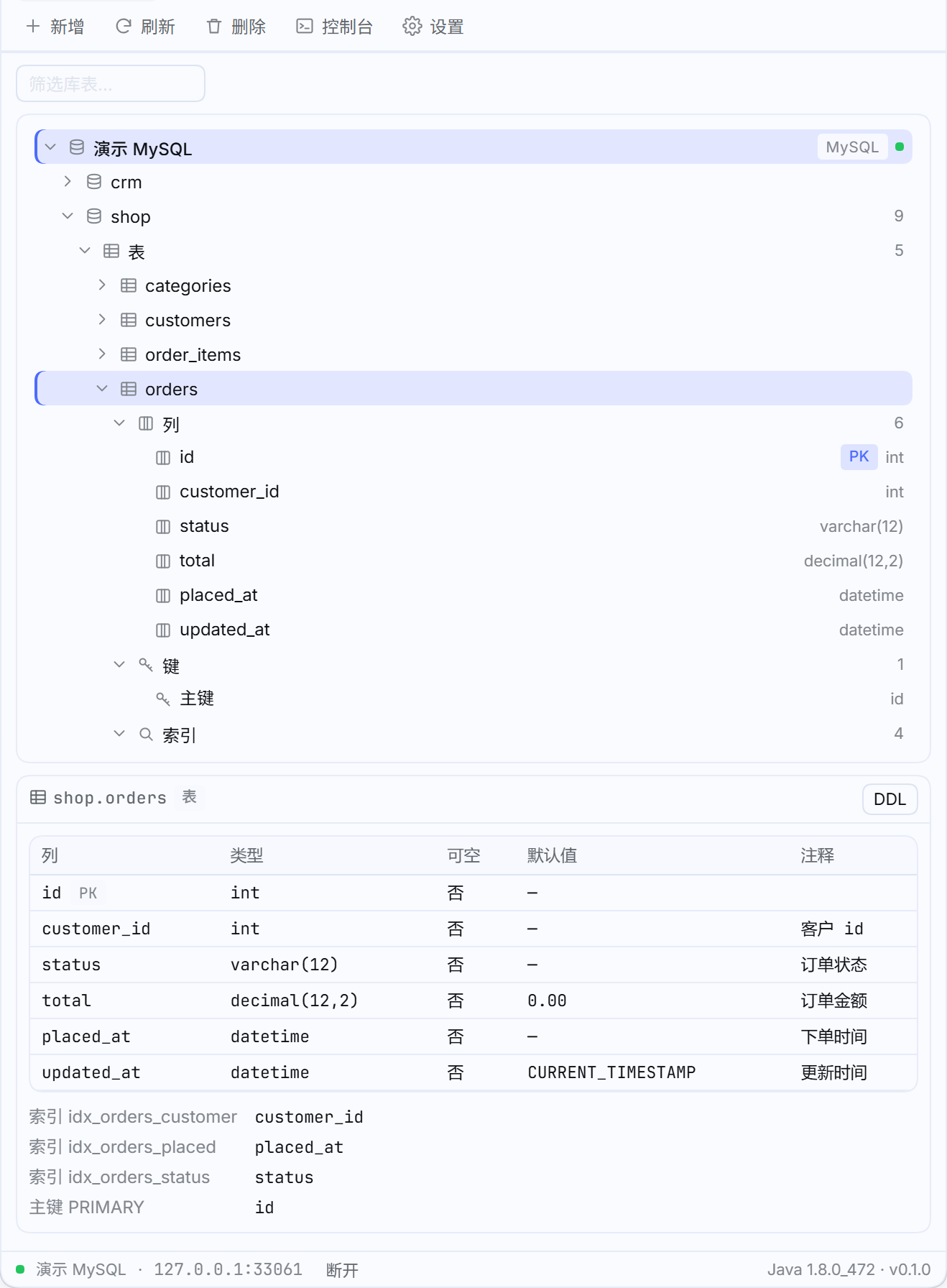Click the database icon beside 演示 MySQL
The image size is (947, 1288).
pyautogui.click(x=77, y=147)
